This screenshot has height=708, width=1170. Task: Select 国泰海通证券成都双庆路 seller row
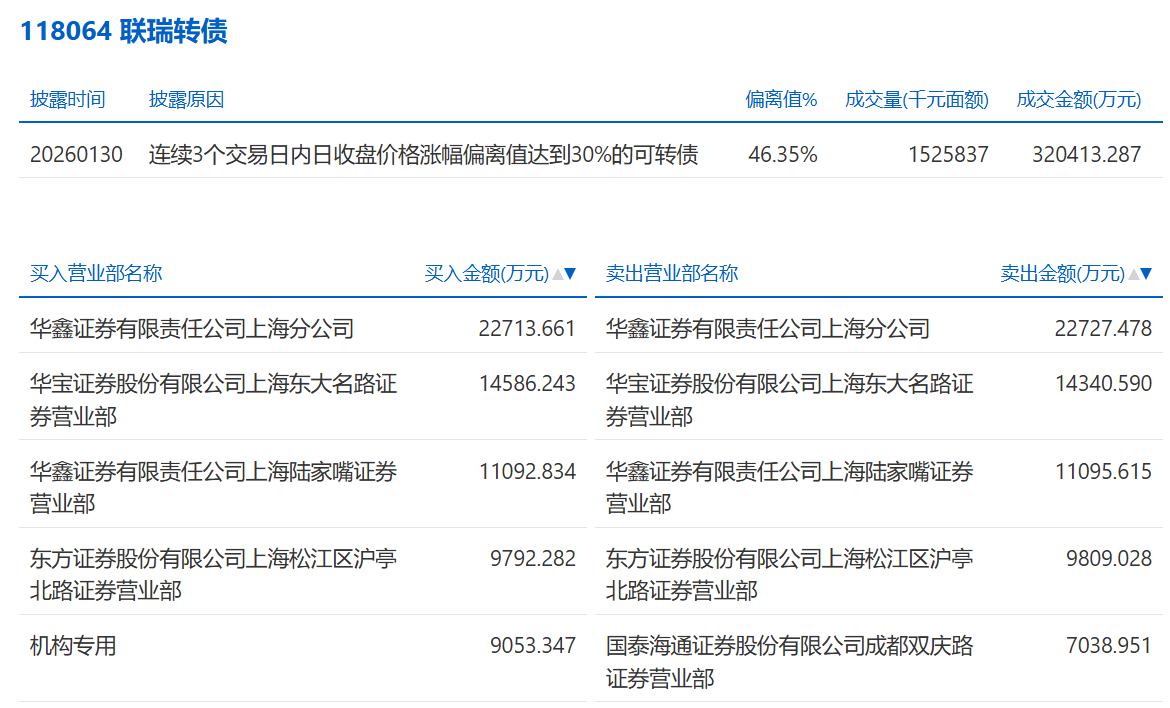[x=789, y=662]
